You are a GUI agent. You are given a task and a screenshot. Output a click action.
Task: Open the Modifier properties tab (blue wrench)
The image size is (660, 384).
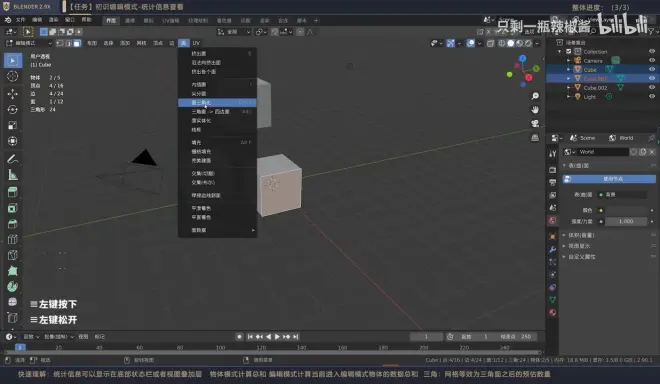pos(553,249)
